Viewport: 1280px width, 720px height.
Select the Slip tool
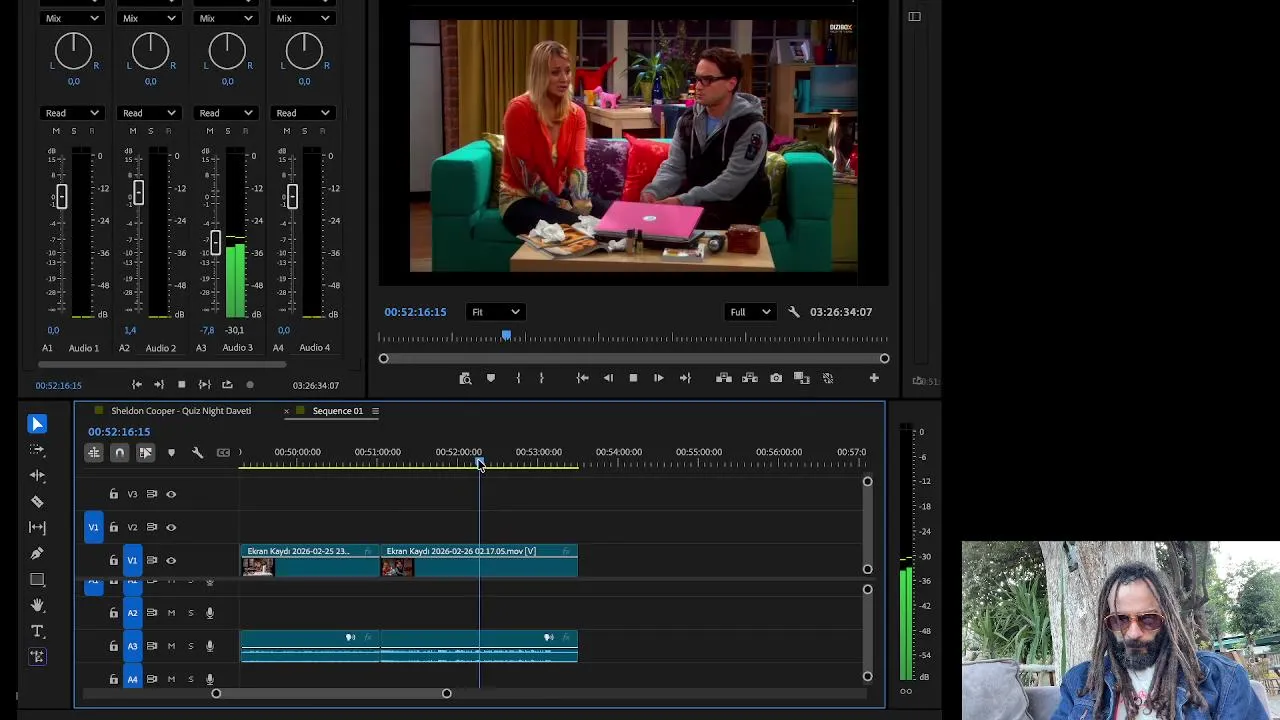[37, 527]
